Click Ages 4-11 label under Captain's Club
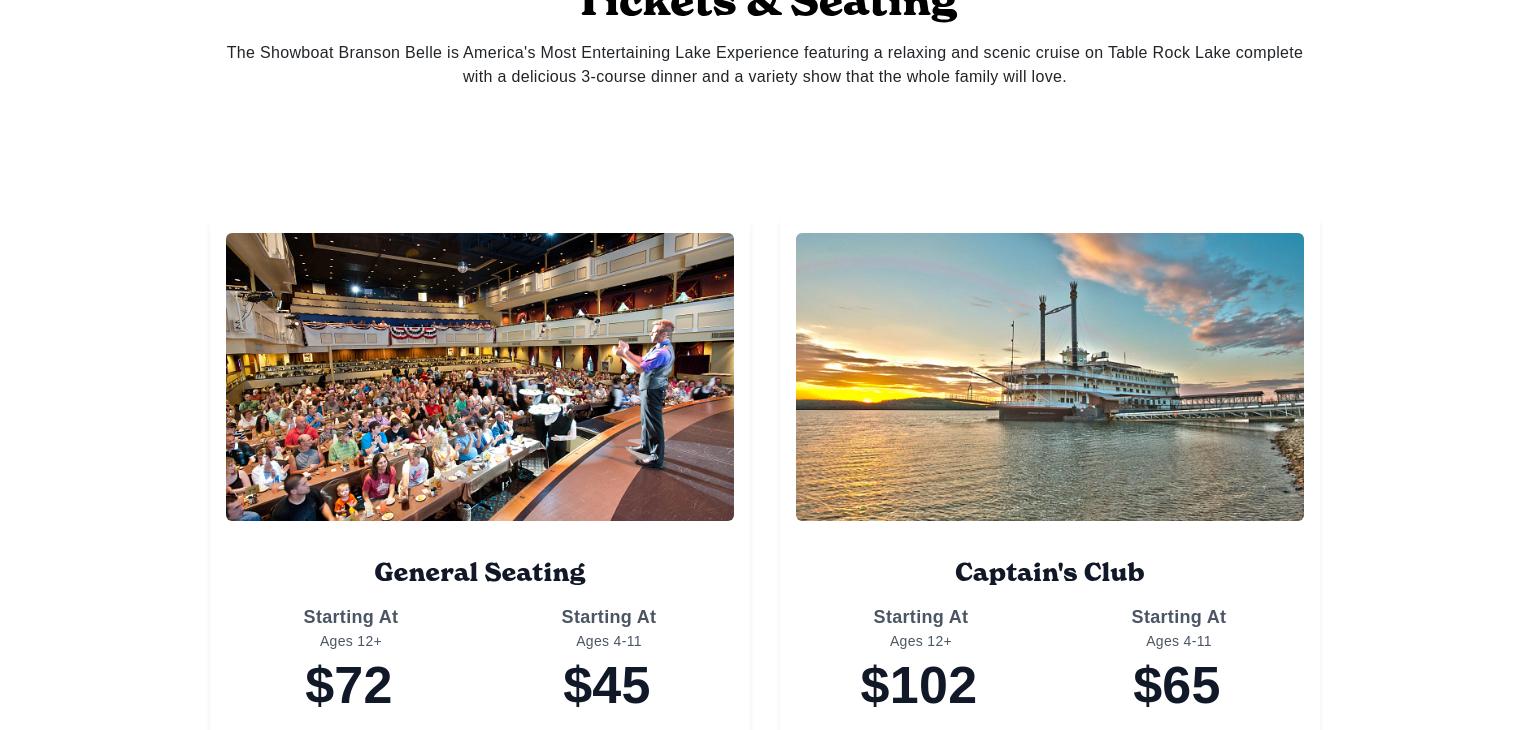 pos(1179,641)
